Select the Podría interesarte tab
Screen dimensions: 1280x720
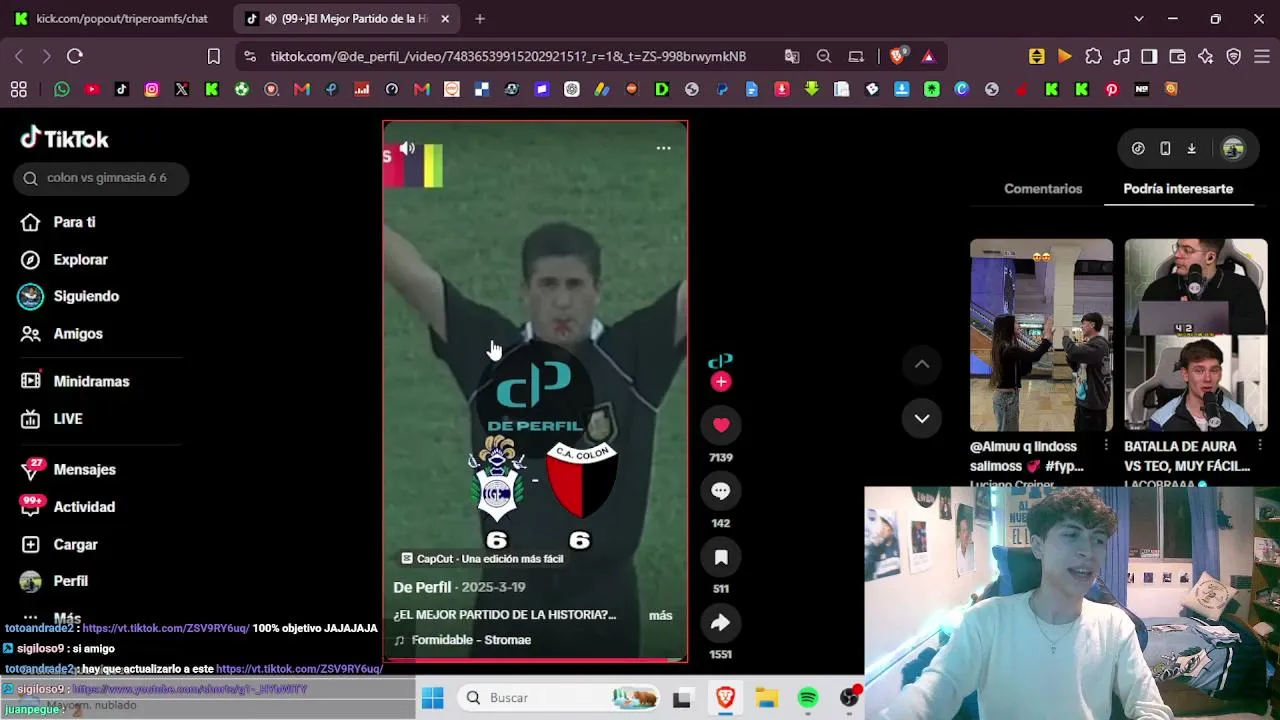pyautogui.click(x=1178, y=188)
